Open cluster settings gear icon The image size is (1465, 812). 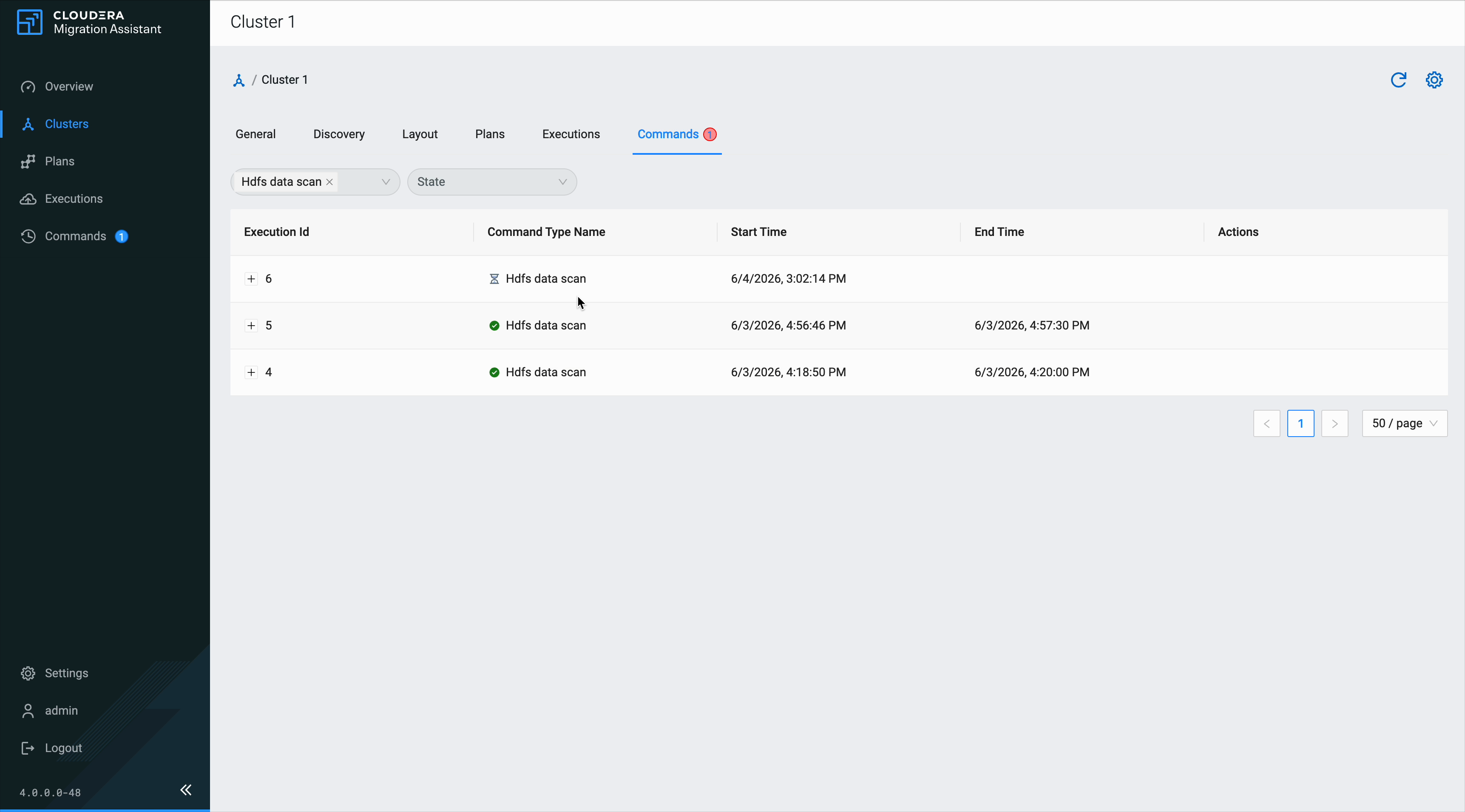[1434, 80]
